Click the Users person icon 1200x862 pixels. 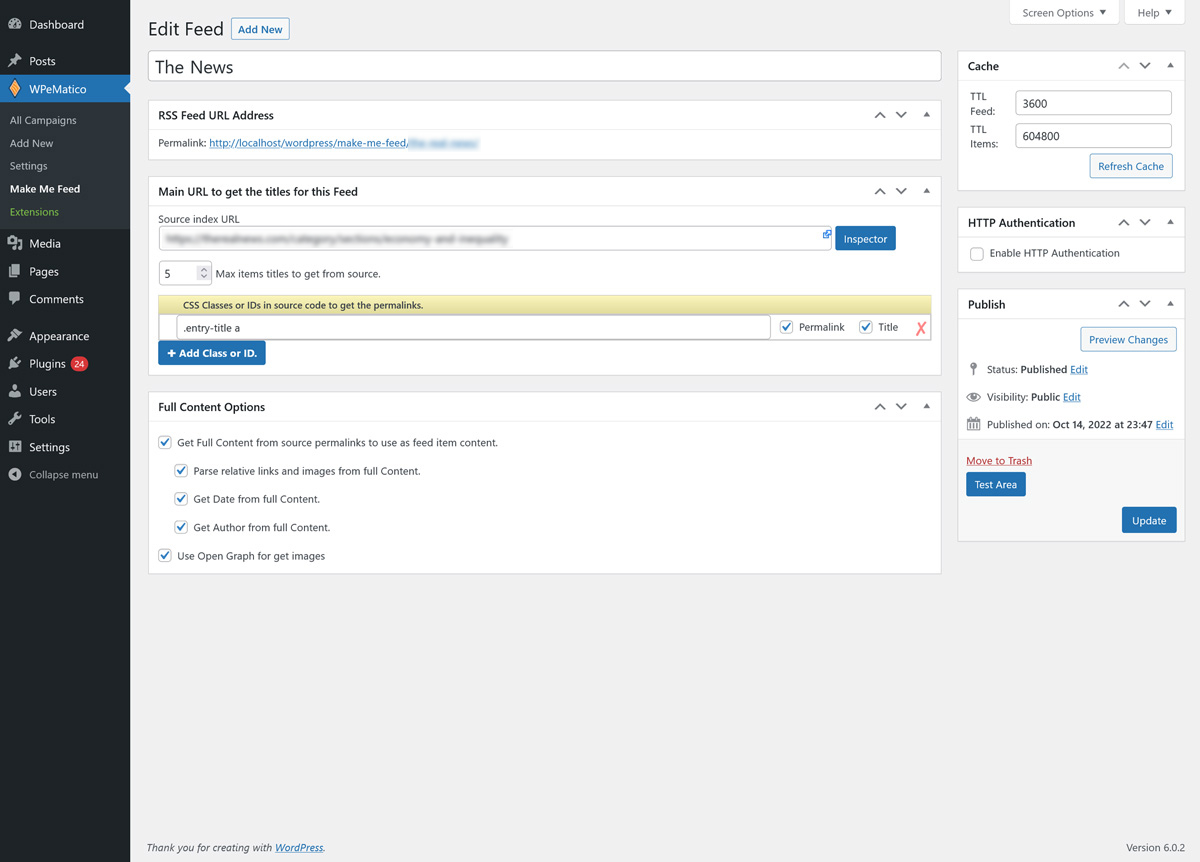click(15, 392)
